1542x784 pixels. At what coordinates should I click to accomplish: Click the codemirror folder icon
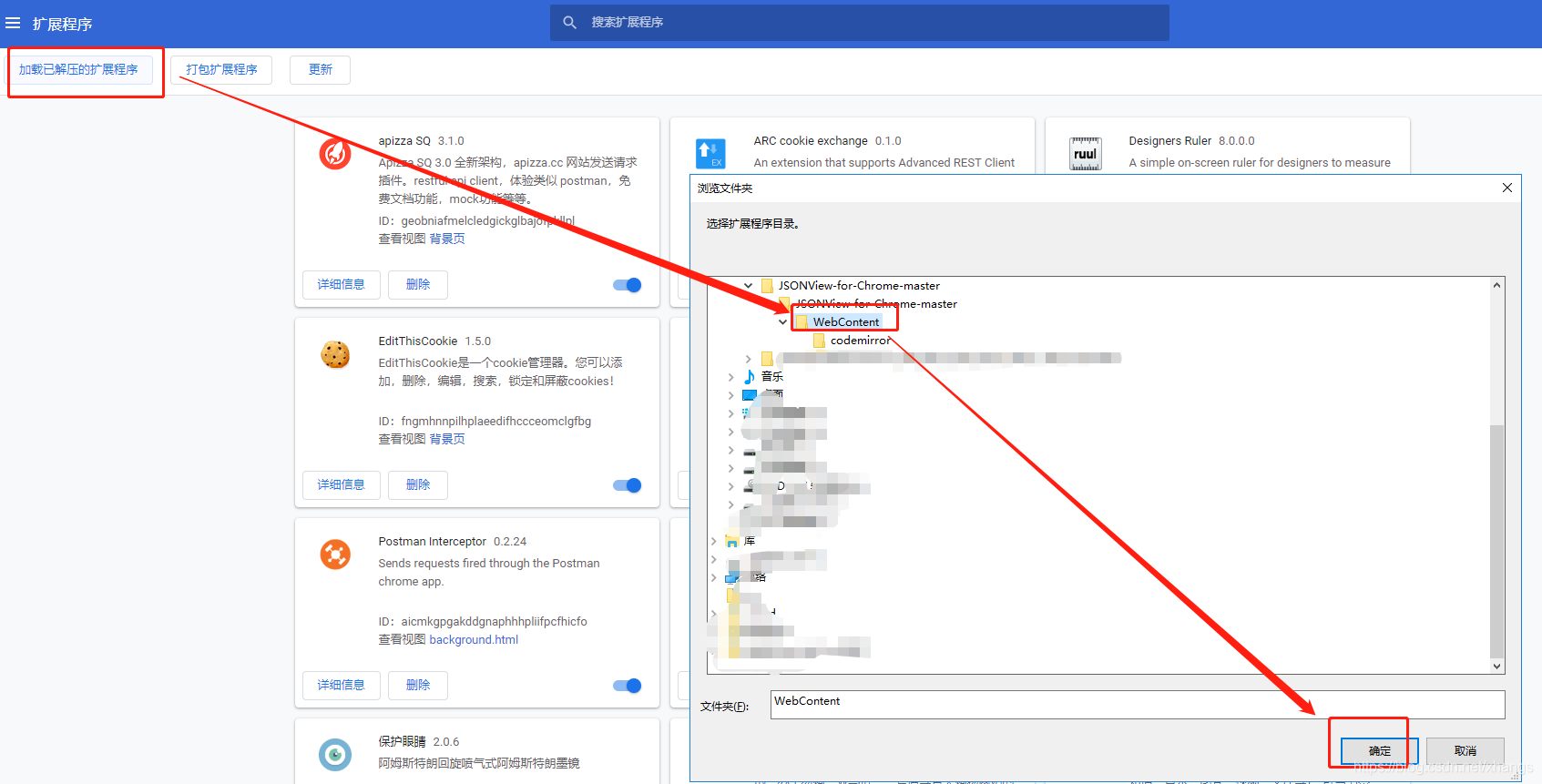point(819,341)
